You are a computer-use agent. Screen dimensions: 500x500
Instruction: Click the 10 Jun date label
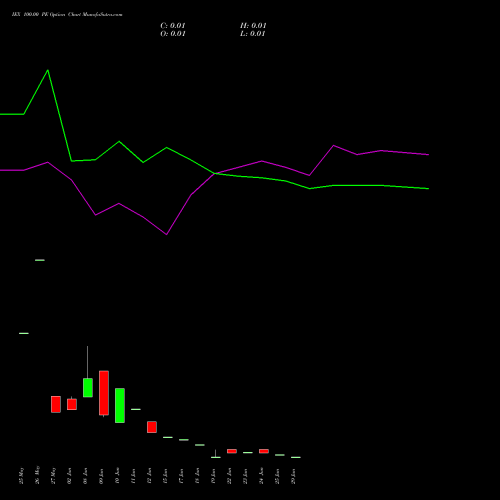[118, 476]
